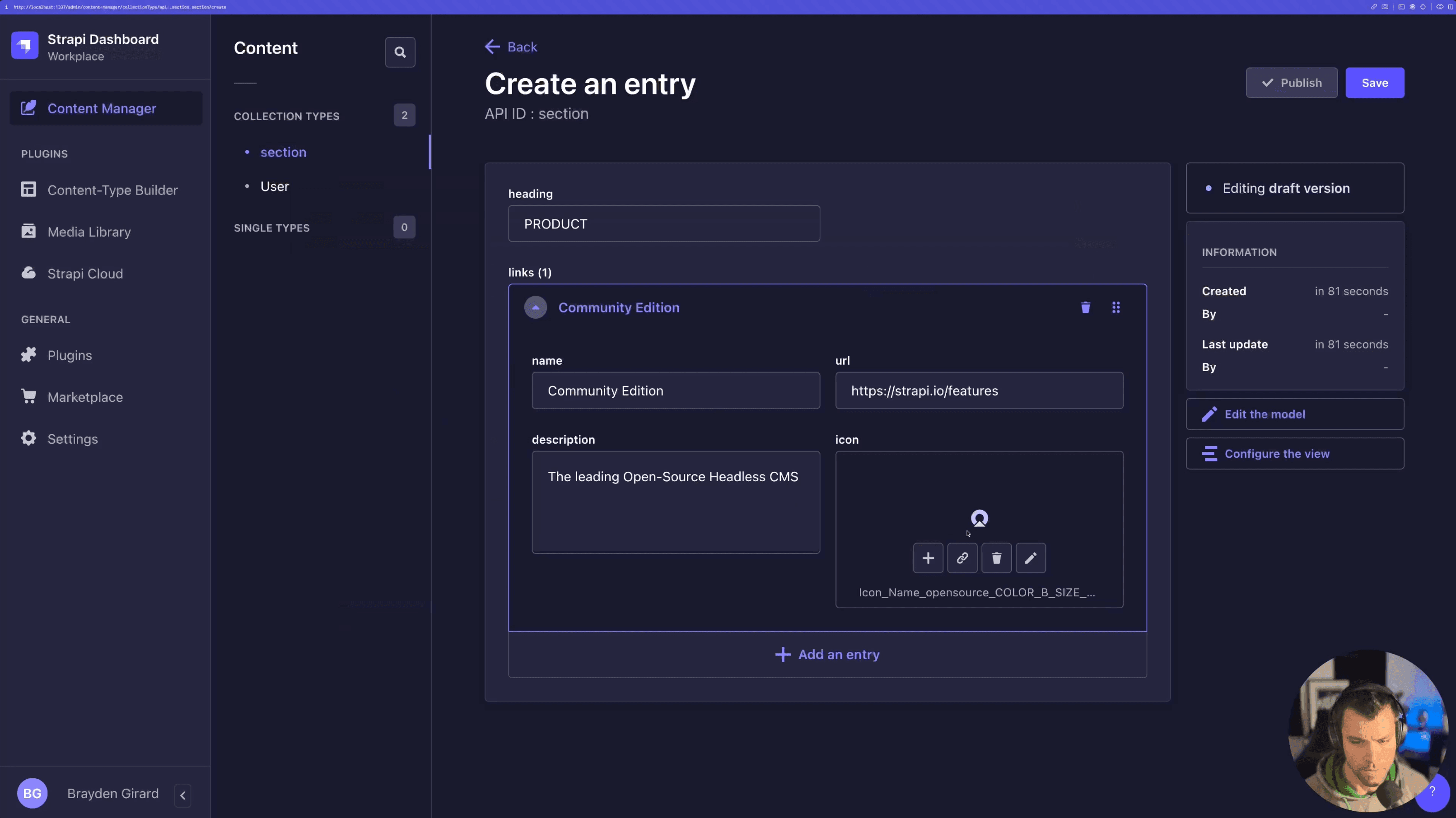Open Configure the view
This screenshot has height=818, width=1456.
(1294, 454)
